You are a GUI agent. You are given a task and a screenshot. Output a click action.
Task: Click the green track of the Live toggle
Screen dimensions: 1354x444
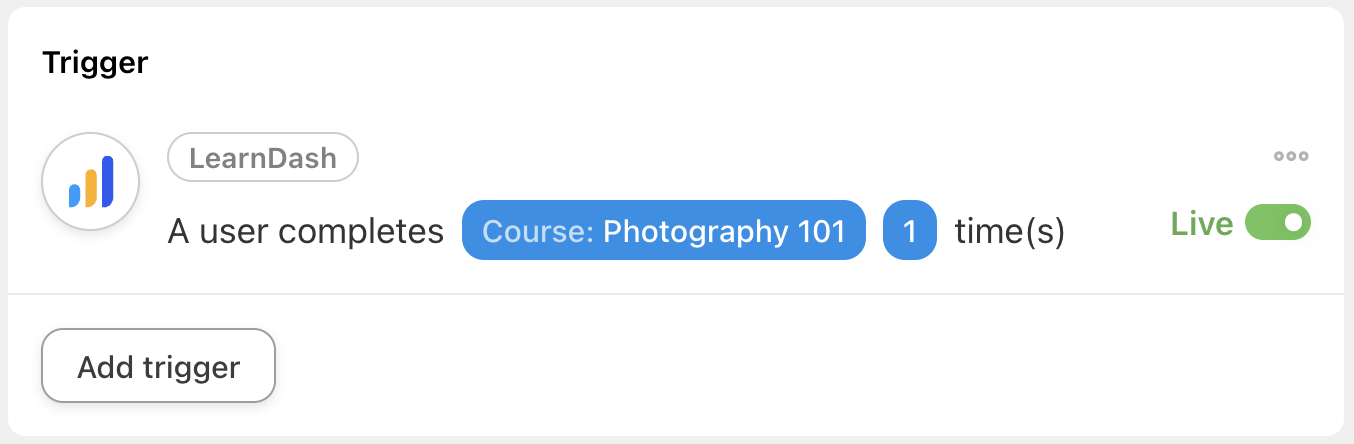pyautogui.click(x=1262, y=222)
